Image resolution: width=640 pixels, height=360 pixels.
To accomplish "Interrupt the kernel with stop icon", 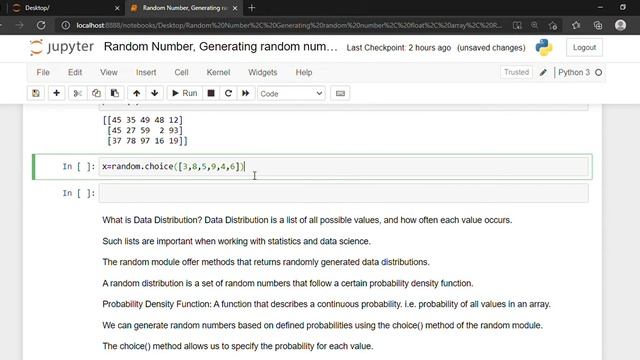I will click(211, 93).
